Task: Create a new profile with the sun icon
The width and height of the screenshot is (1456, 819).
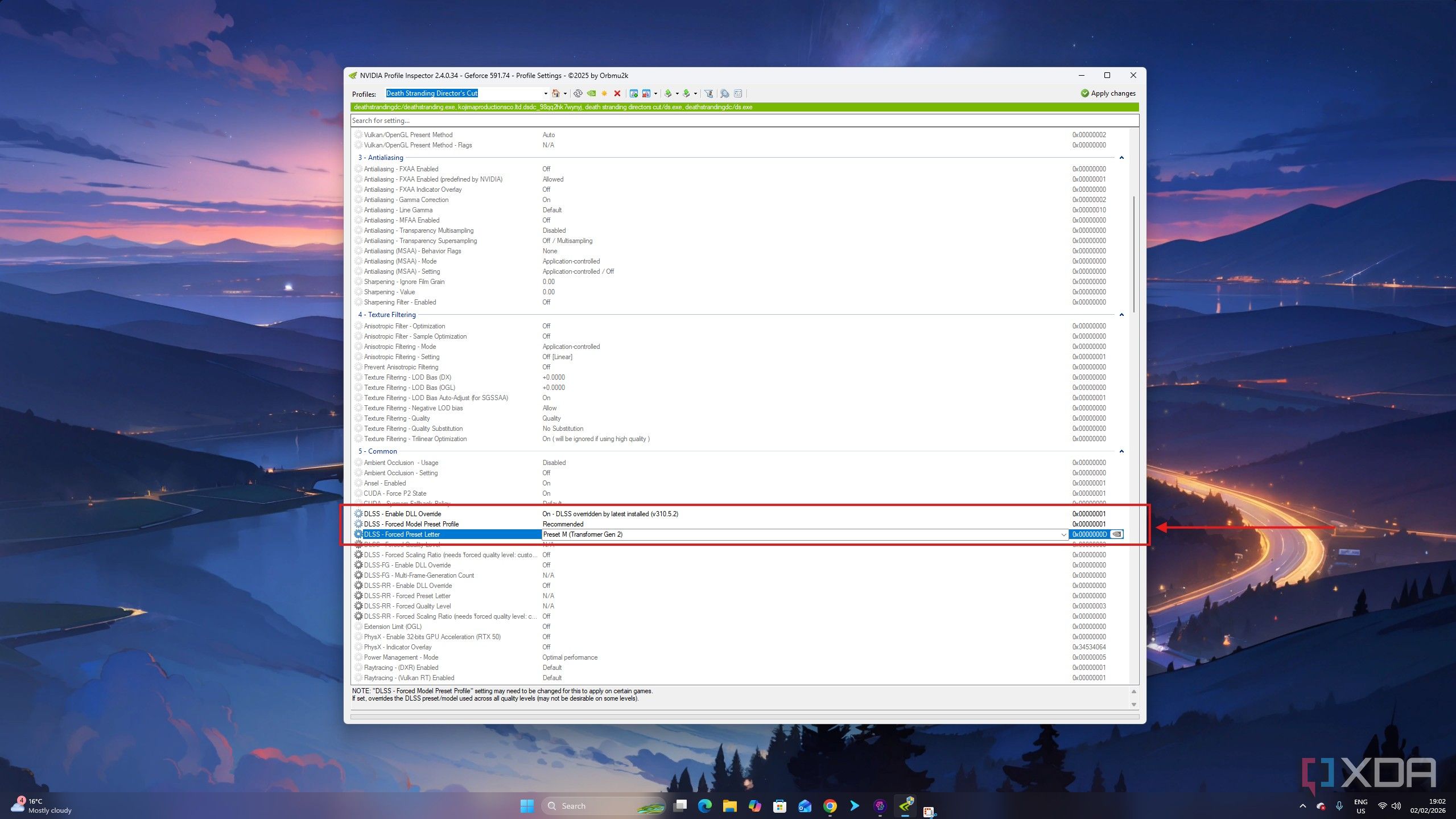Action: tap(604, 93)
